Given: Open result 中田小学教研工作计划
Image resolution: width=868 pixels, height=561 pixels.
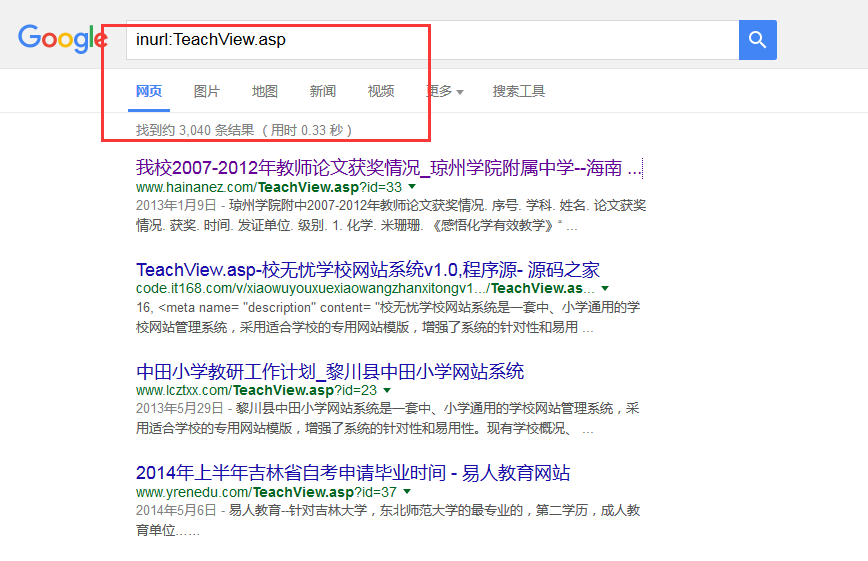Looking at the screenshot, I should click(330, 371).
